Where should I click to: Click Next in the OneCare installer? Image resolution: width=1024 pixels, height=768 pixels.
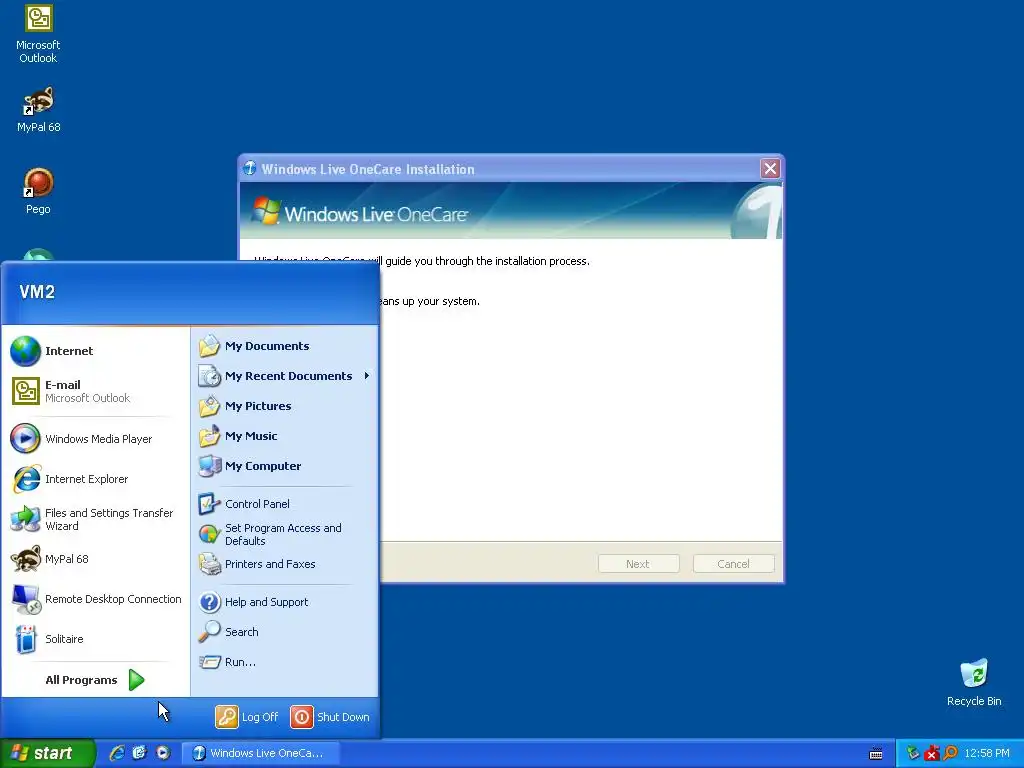(638, 564)
